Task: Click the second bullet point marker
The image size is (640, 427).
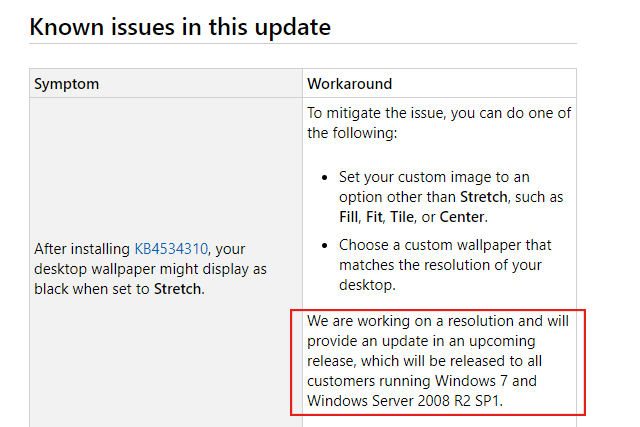Action: tap(326, 245)
